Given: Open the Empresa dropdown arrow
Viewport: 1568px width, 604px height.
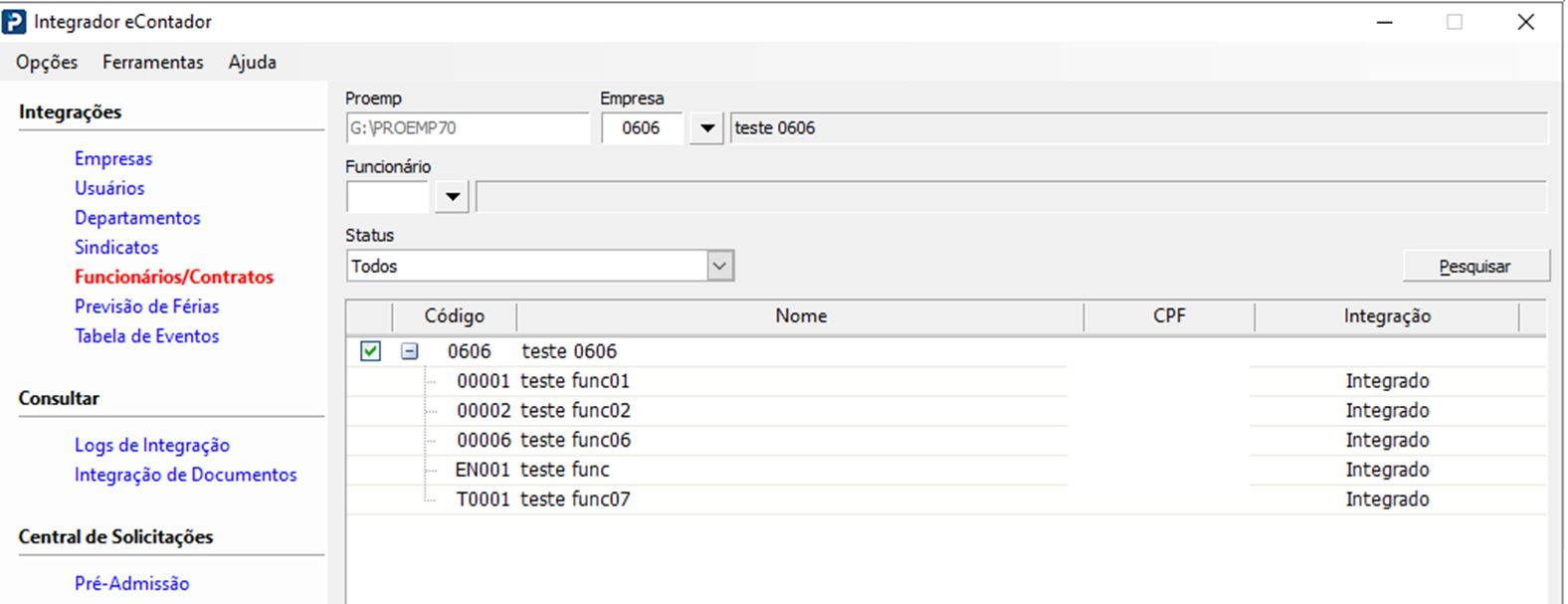Looking at the screenshot, I should pos(706,128).
